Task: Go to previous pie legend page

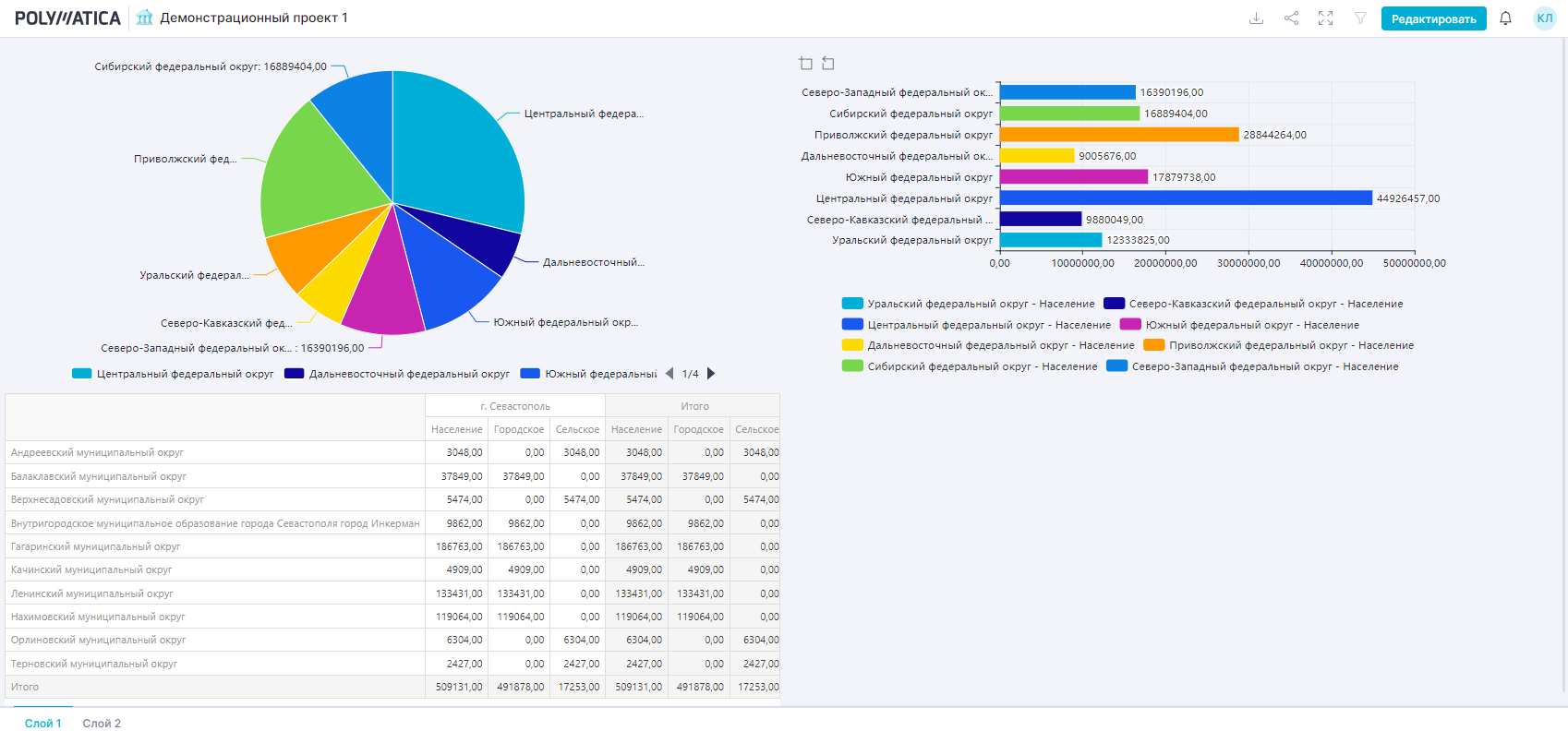Action: pyautogui.click(x=669, y=374)
